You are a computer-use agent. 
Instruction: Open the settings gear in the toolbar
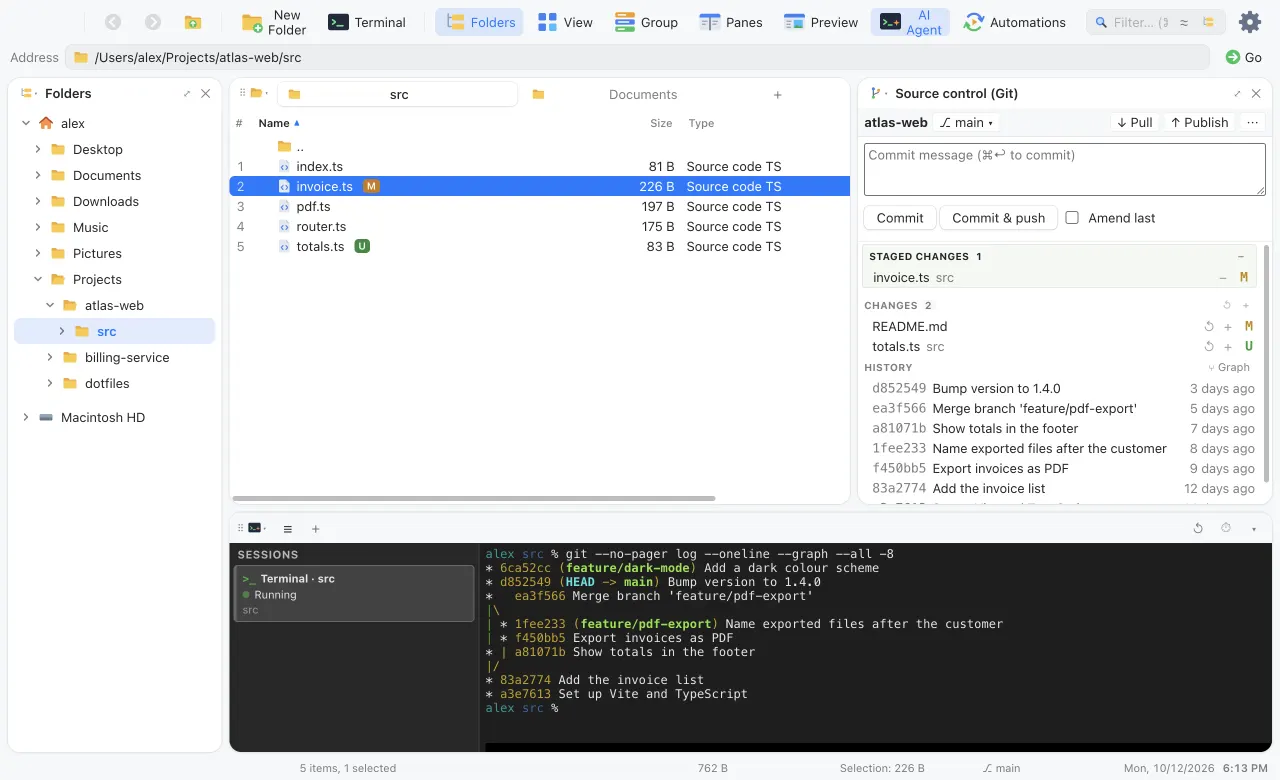[1250, 22]
